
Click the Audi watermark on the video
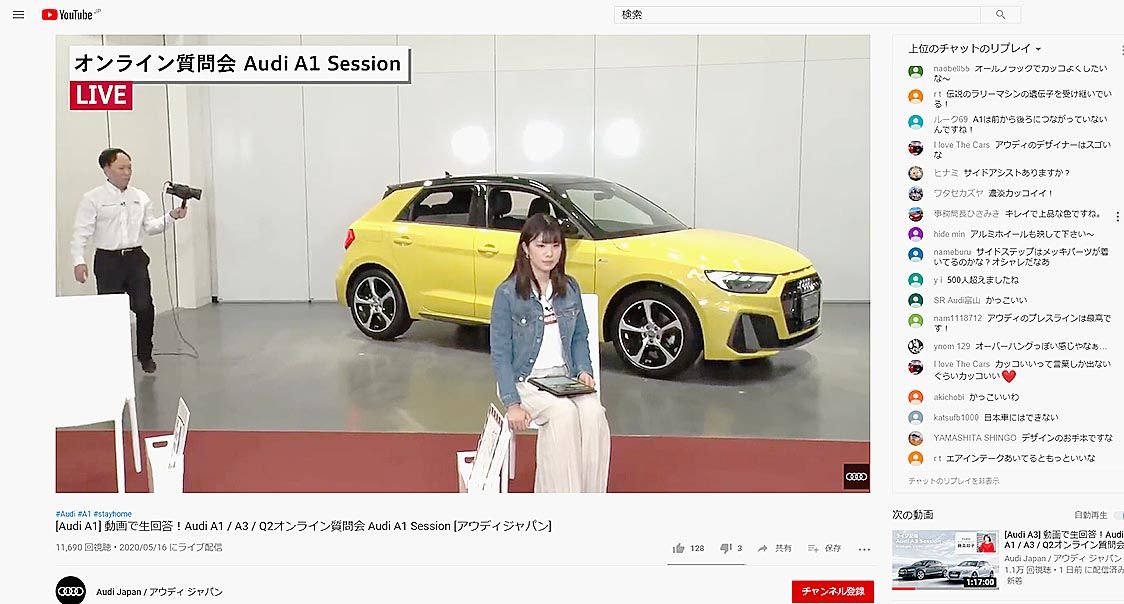[x=857, y=476]
